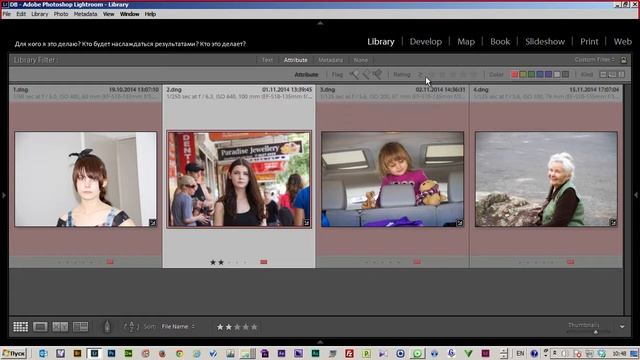Image resolution: width=640 pixels, height=360 pixels.
Task: Switch to Text filter tab
Action: point(267,60)
